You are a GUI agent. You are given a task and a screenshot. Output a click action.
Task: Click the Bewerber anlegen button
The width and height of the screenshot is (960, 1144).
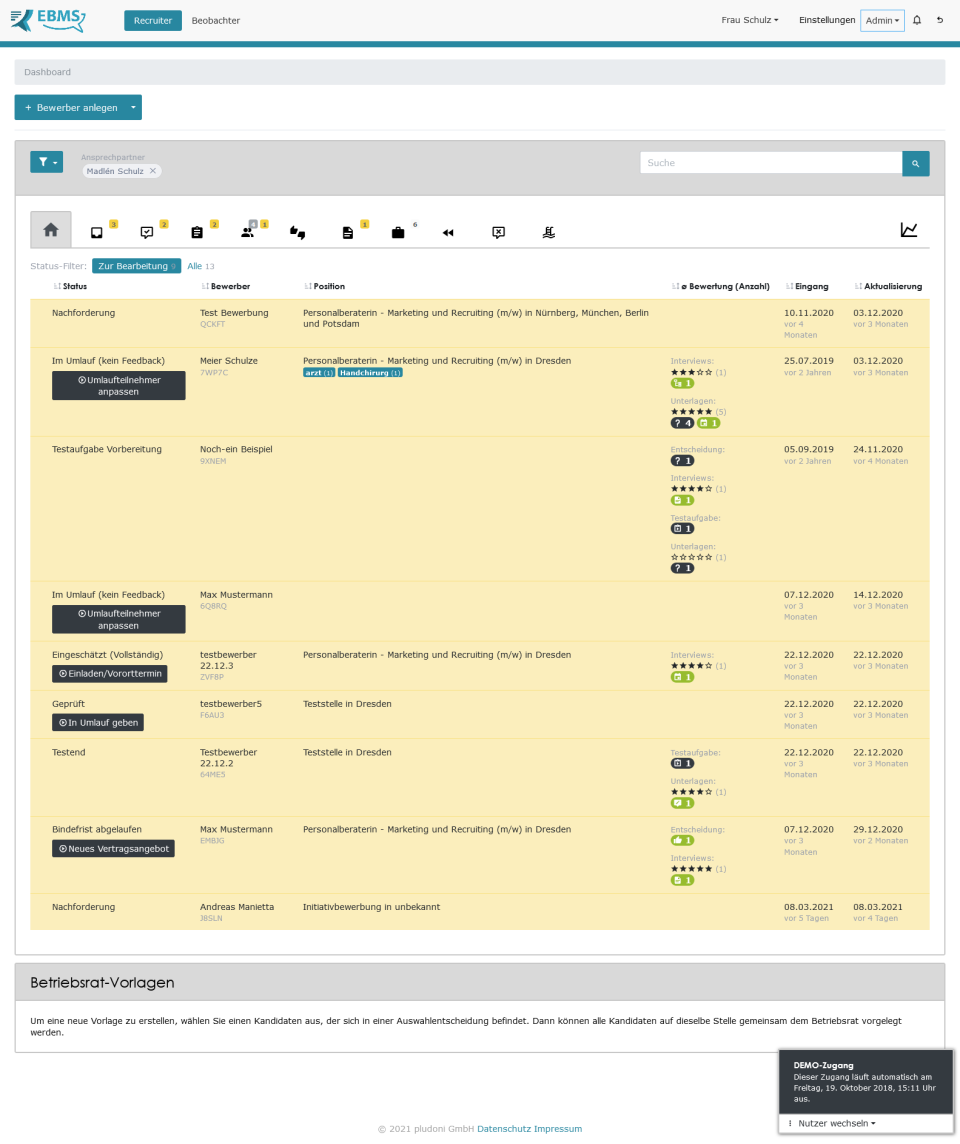(x=71, y=107)
